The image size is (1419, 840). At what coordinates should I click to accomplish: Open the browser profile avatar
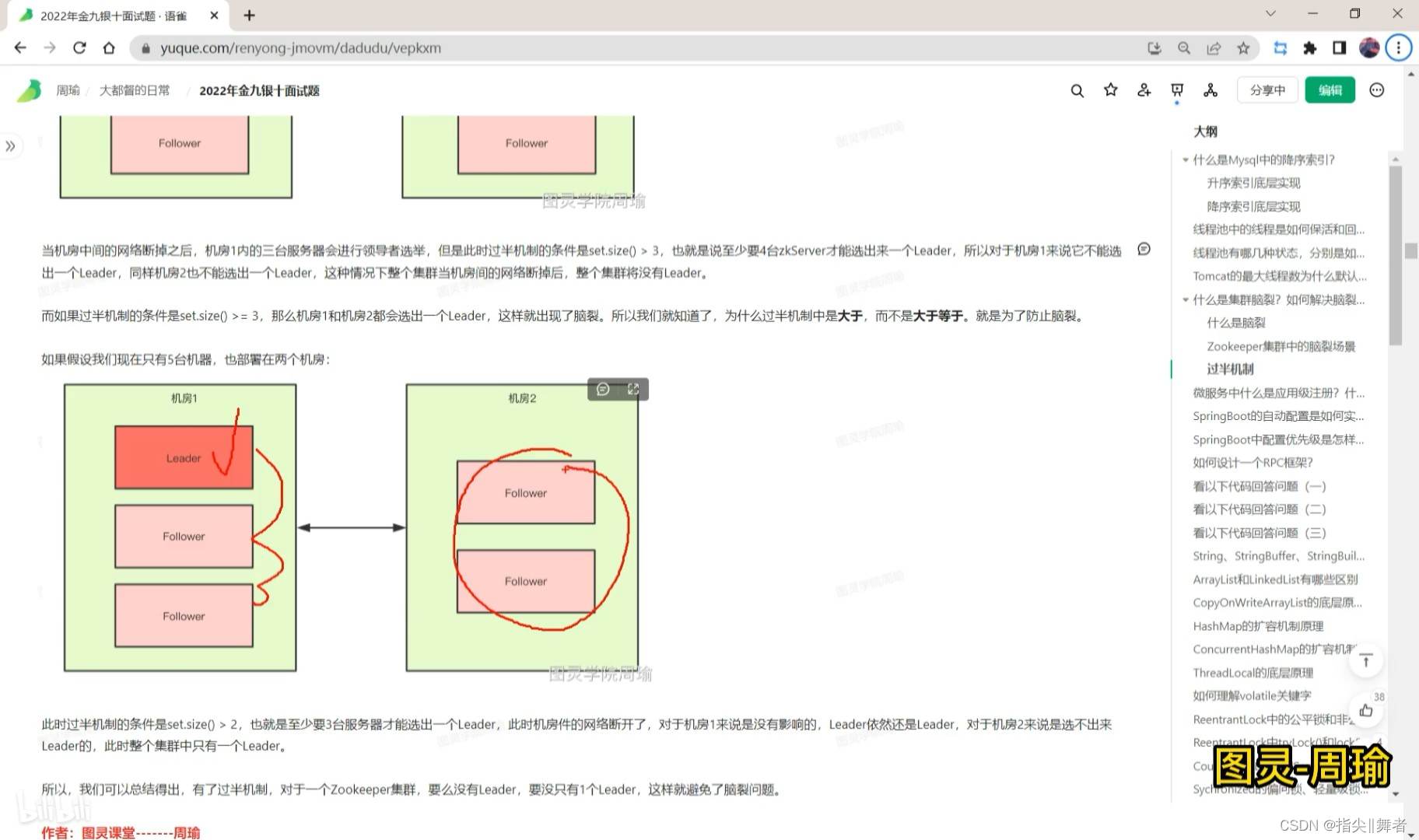tap(1369, 48)
